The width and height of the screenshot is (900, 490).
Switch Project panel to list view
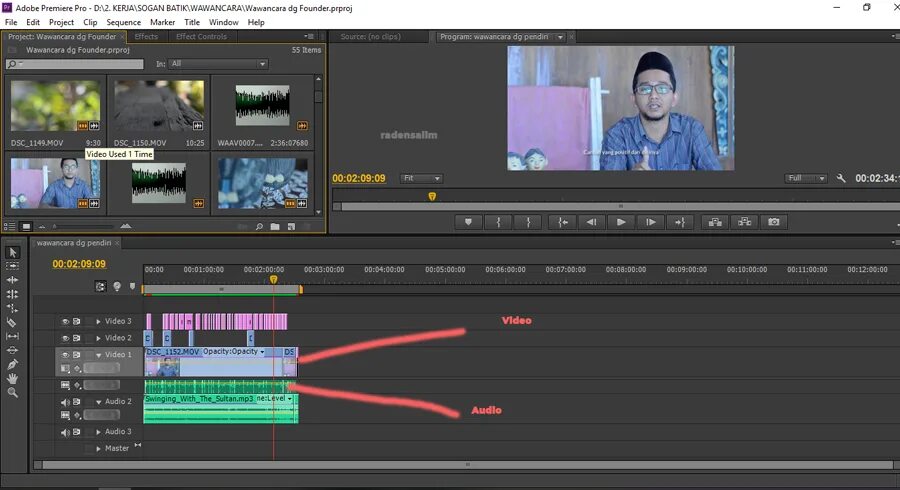(10, 227)
